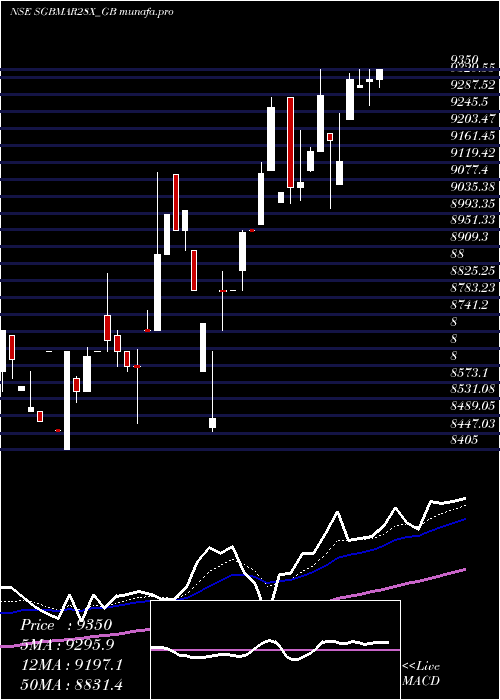Select the 9350 top price label
Image resolution: width=500 pixels, height=700 pixels.
click(x=464, y=59)
